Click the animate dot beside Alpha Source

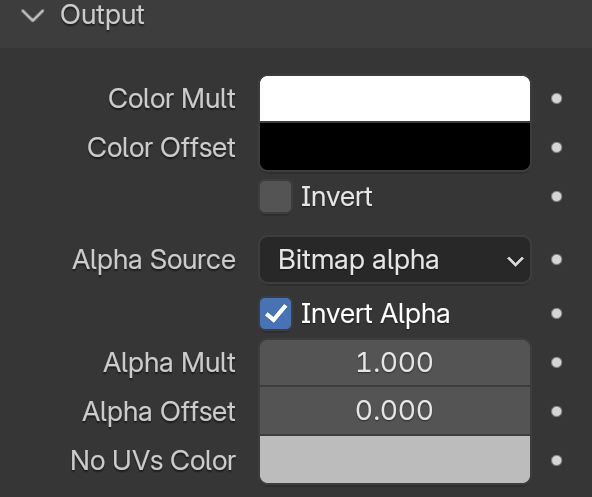[x=556, y=259]
